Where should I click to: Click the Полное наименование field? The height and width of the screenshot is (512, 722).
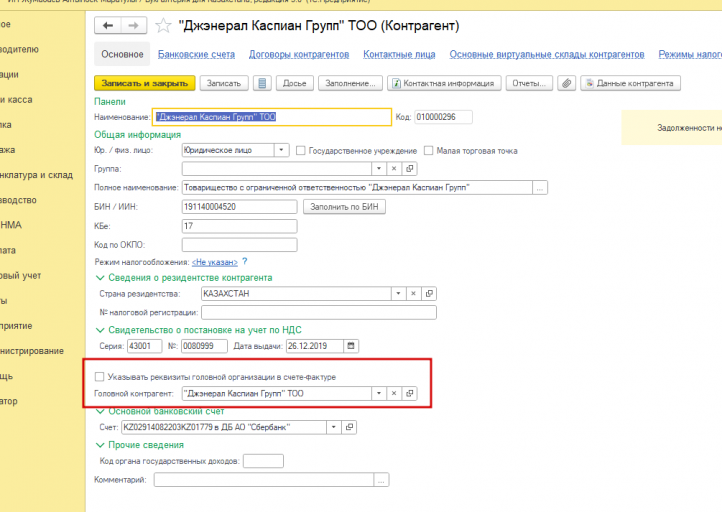coord(357,188)
